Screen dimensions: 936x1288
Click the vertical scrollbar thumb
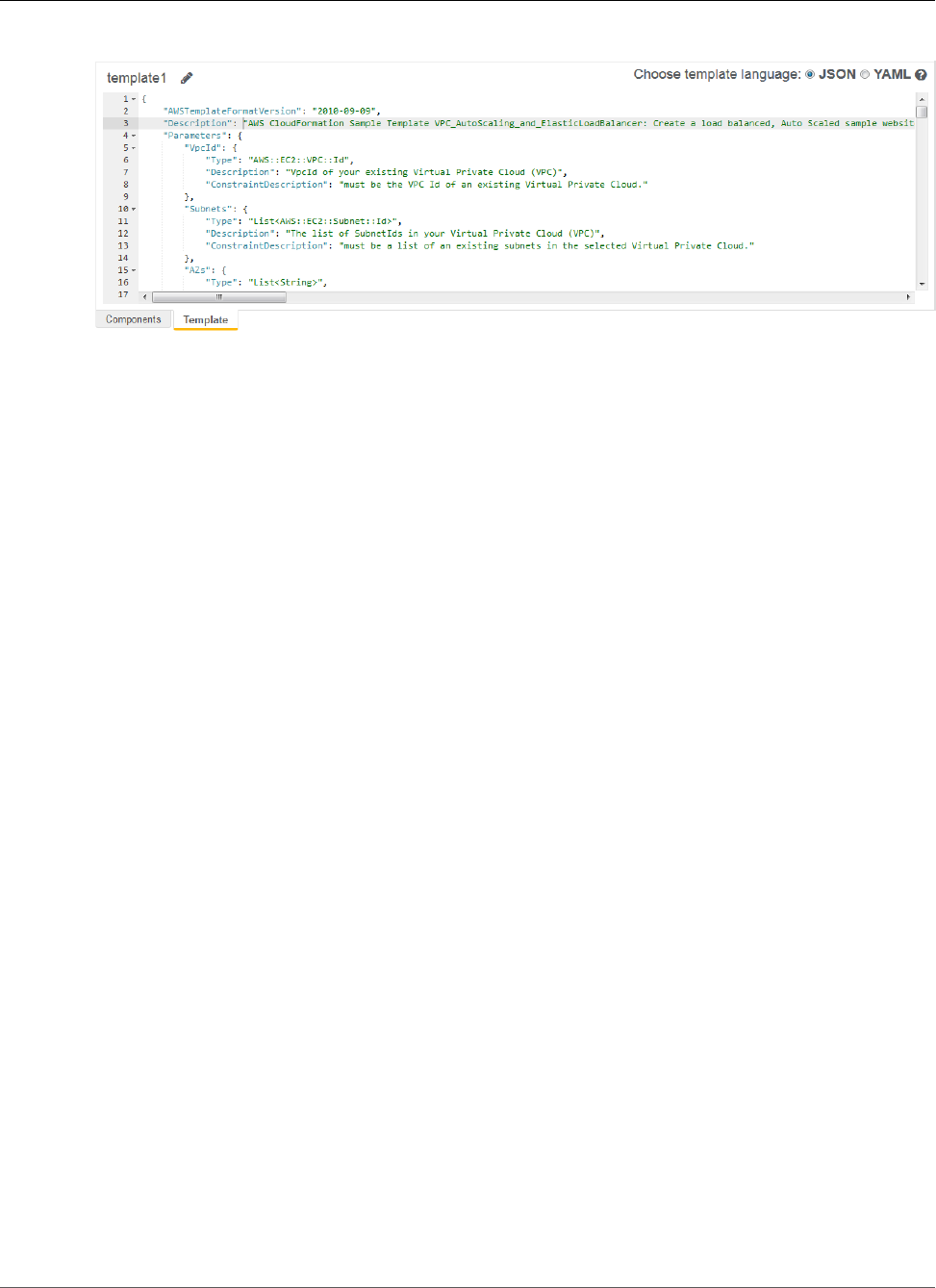pos(922,112)
